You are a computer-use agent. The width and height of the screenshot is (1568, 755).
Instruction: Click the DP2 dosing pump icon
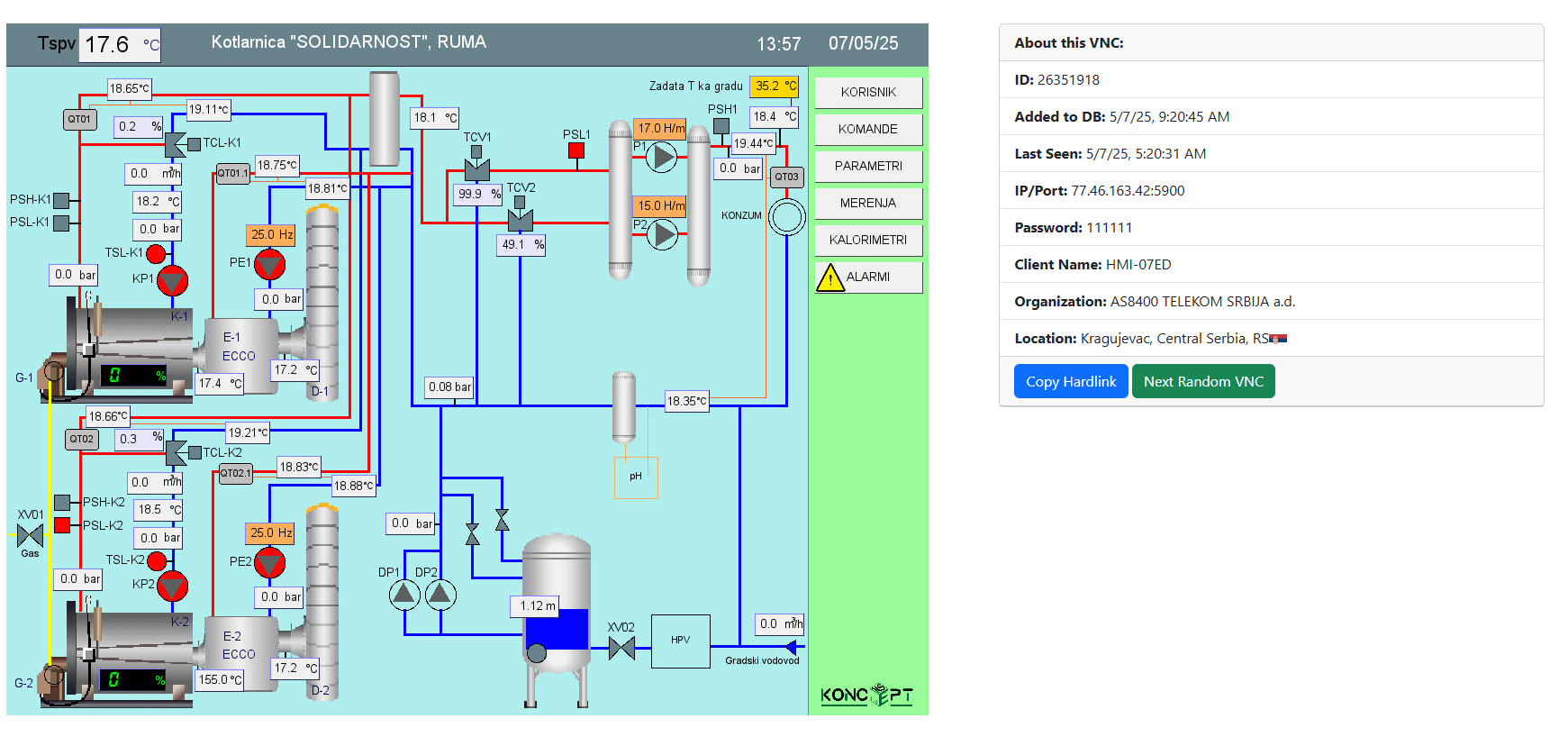point(440,594)
